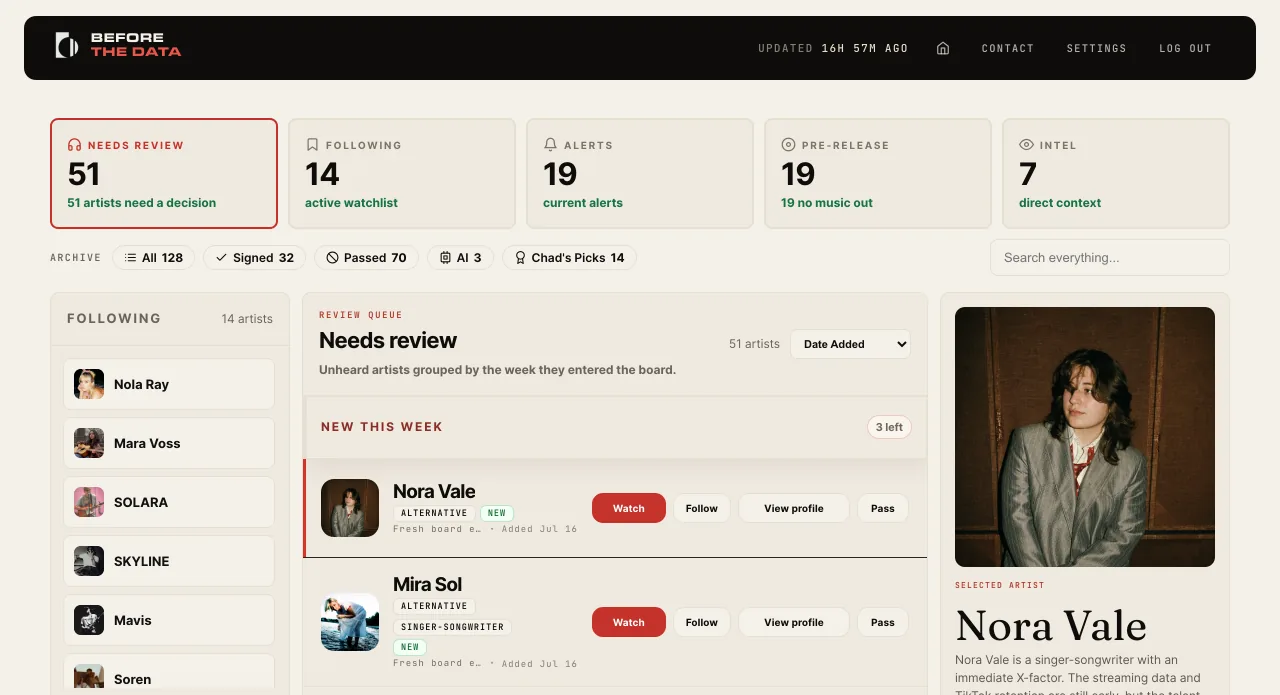Select the Intel stat card
Viewport: 1280px width, 695px height.
tap(1116, 174)
